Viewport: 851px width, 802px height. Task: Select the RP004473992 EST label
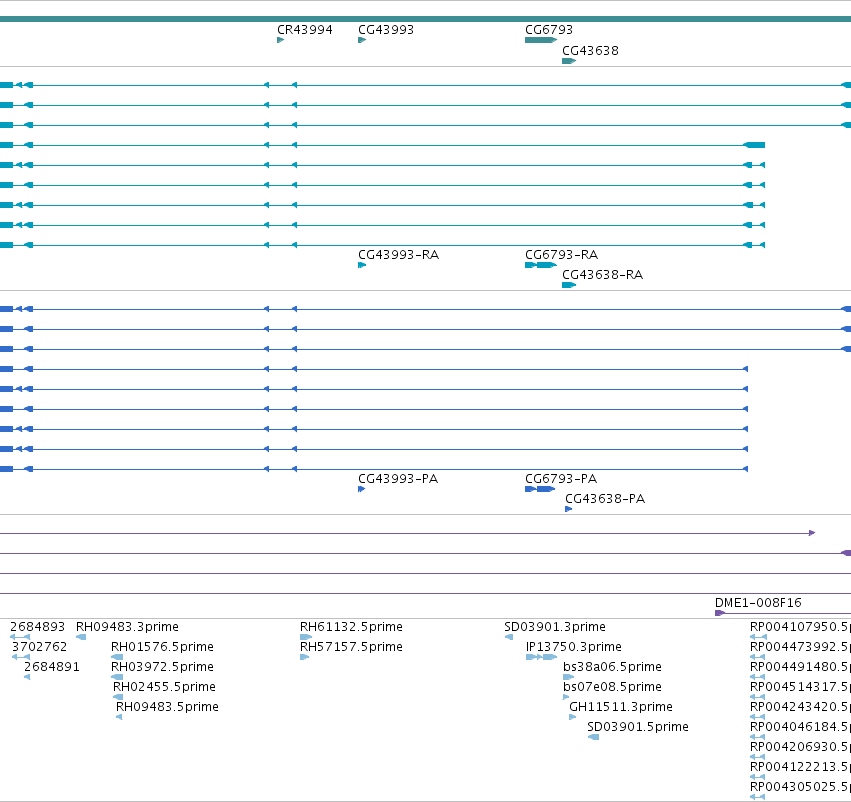click(x=800, y=647)
